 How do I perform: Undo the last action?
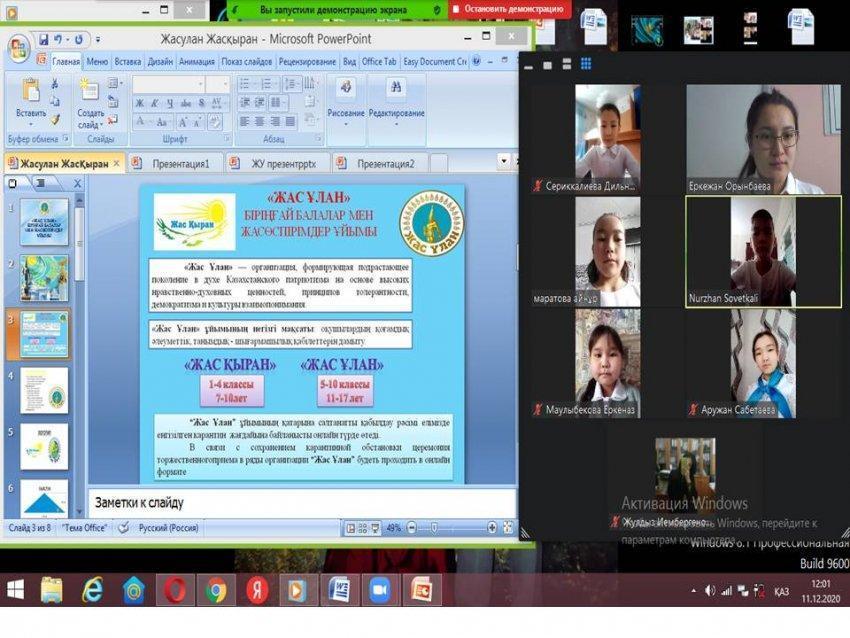tap(58, 40)
